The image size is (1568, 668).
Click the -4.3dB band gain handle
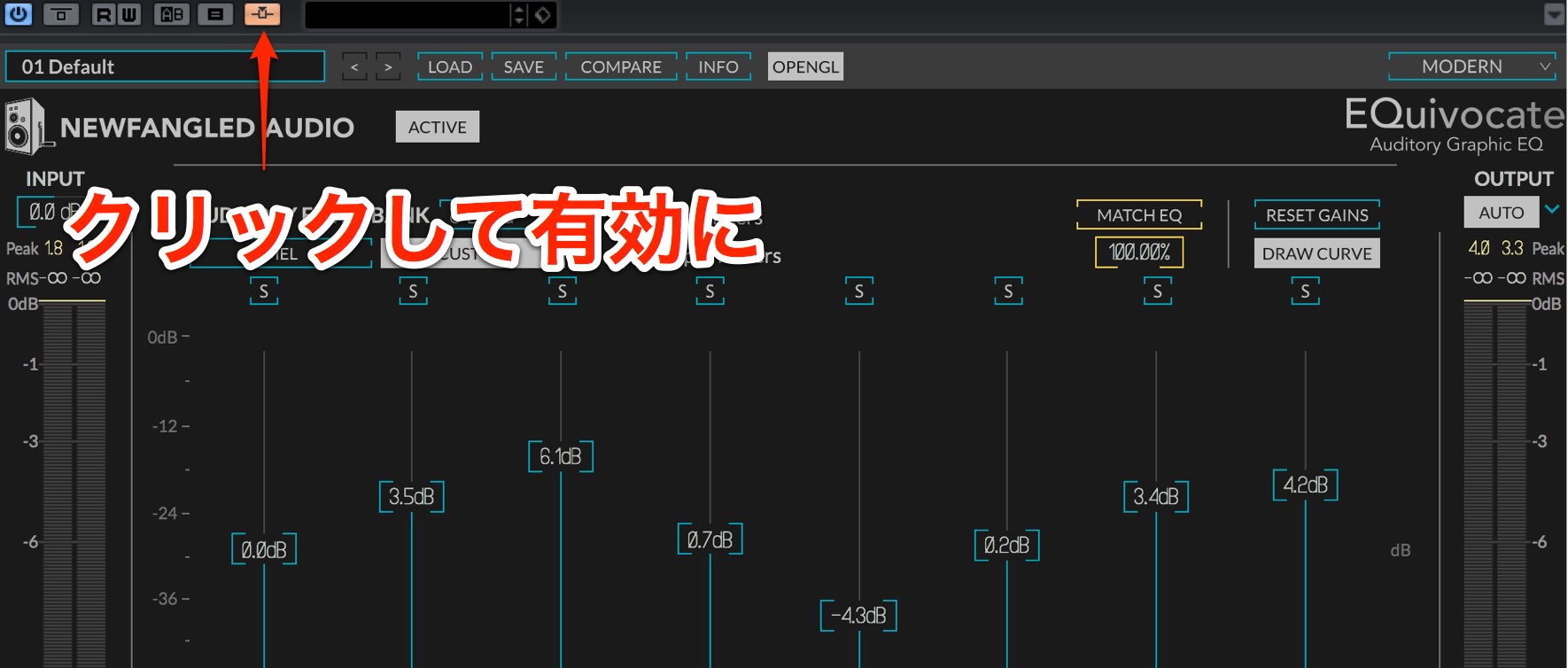pos(858,616)
